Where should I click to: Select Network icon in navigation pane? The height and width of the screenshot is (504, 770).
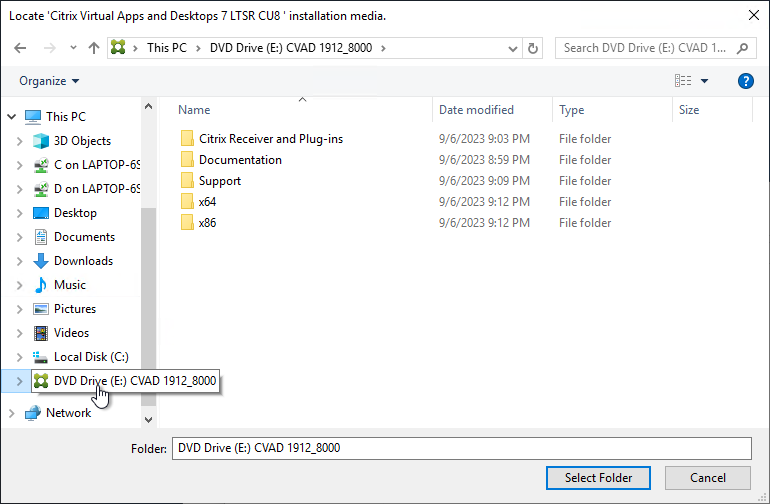pyautogui.click(x=33, y=413)
